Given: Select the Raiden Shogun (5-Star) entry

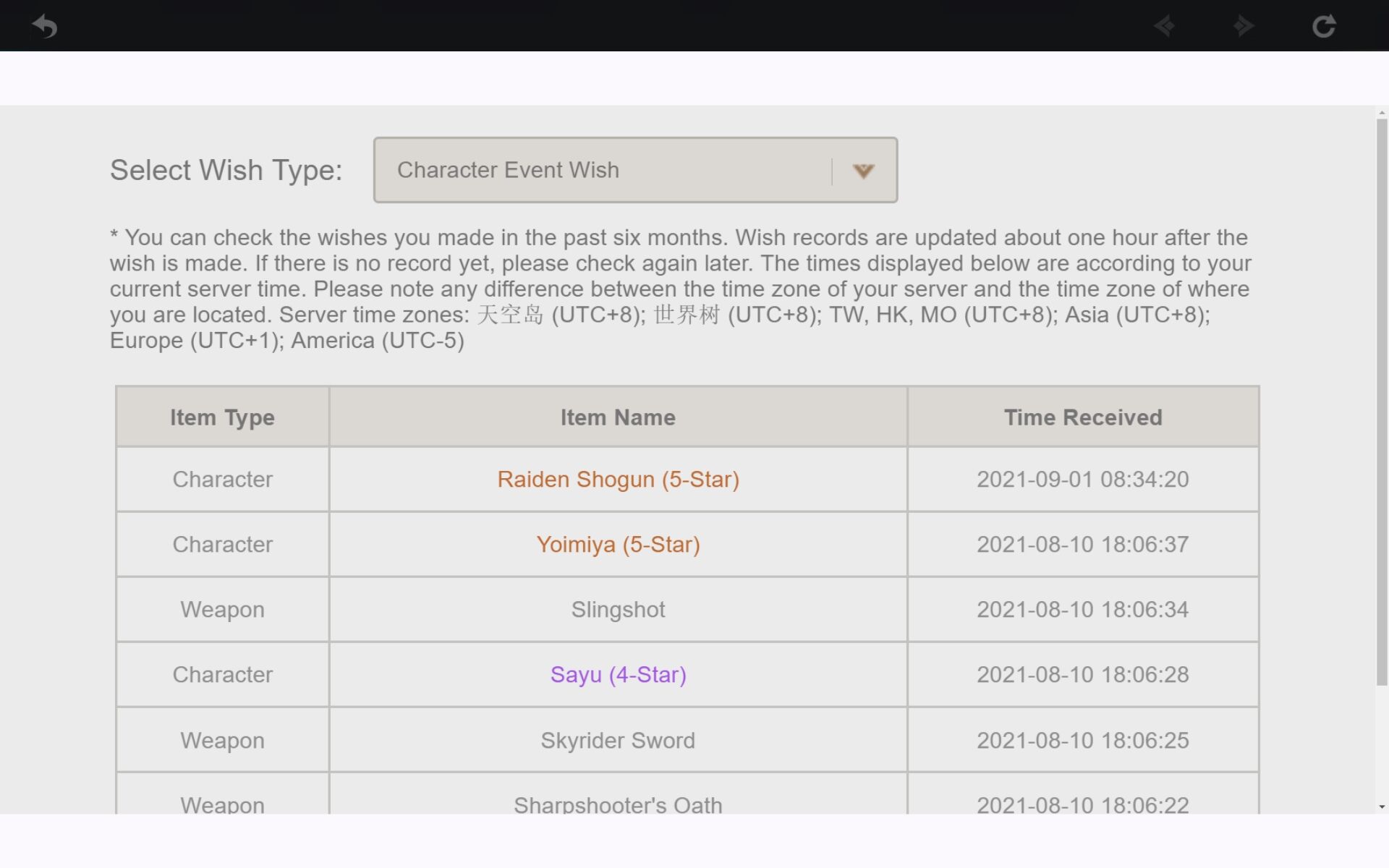Looking at the screenshot, I should (x=618, y=480).
